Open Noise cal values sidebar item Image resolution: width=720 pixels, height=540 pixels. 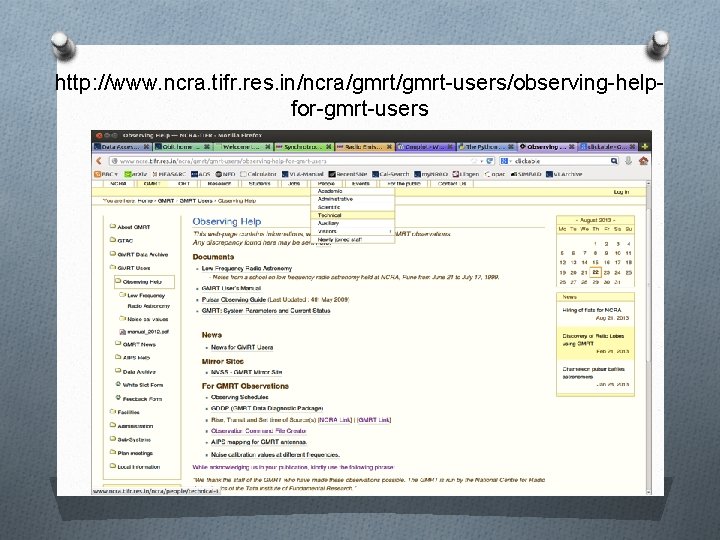point(144,319)
